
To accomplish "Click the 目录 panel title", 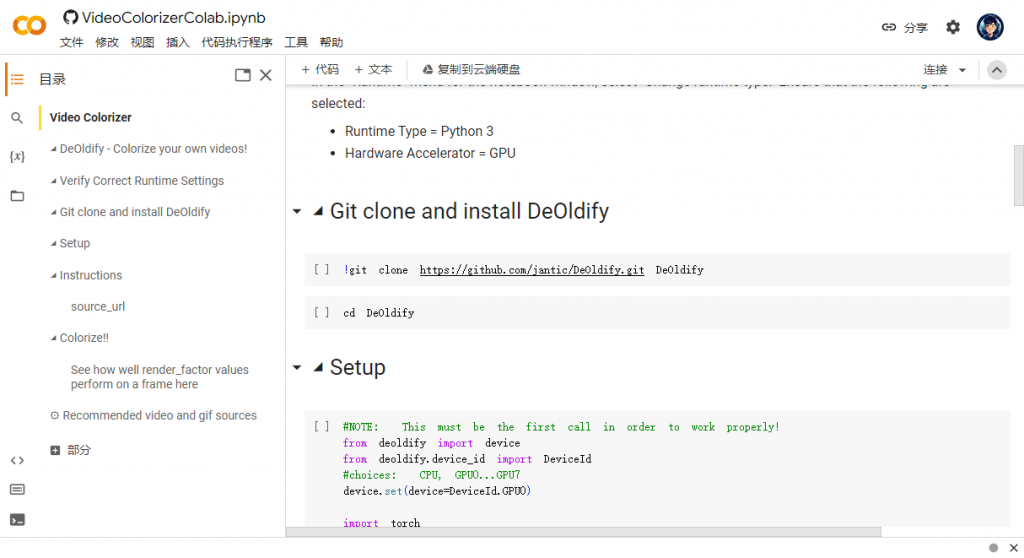I will (52, 79).
